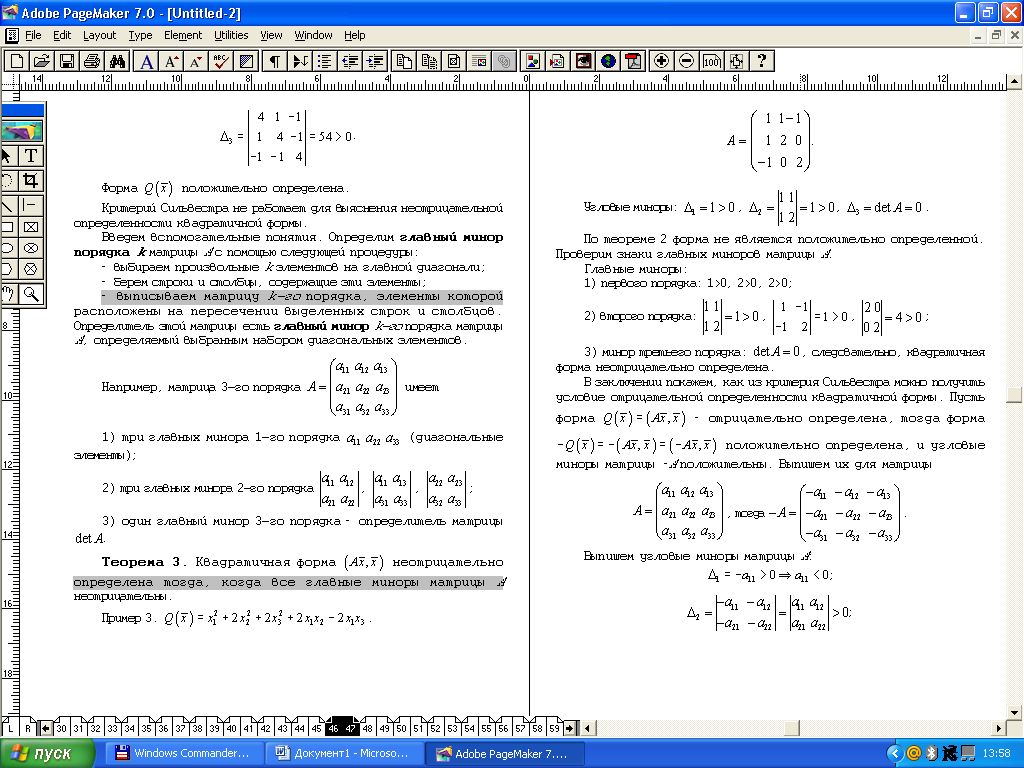Open the Text Wrap toolbar icon
Viewport: 1024px width, 768px height.
click(x=479, y=61)
